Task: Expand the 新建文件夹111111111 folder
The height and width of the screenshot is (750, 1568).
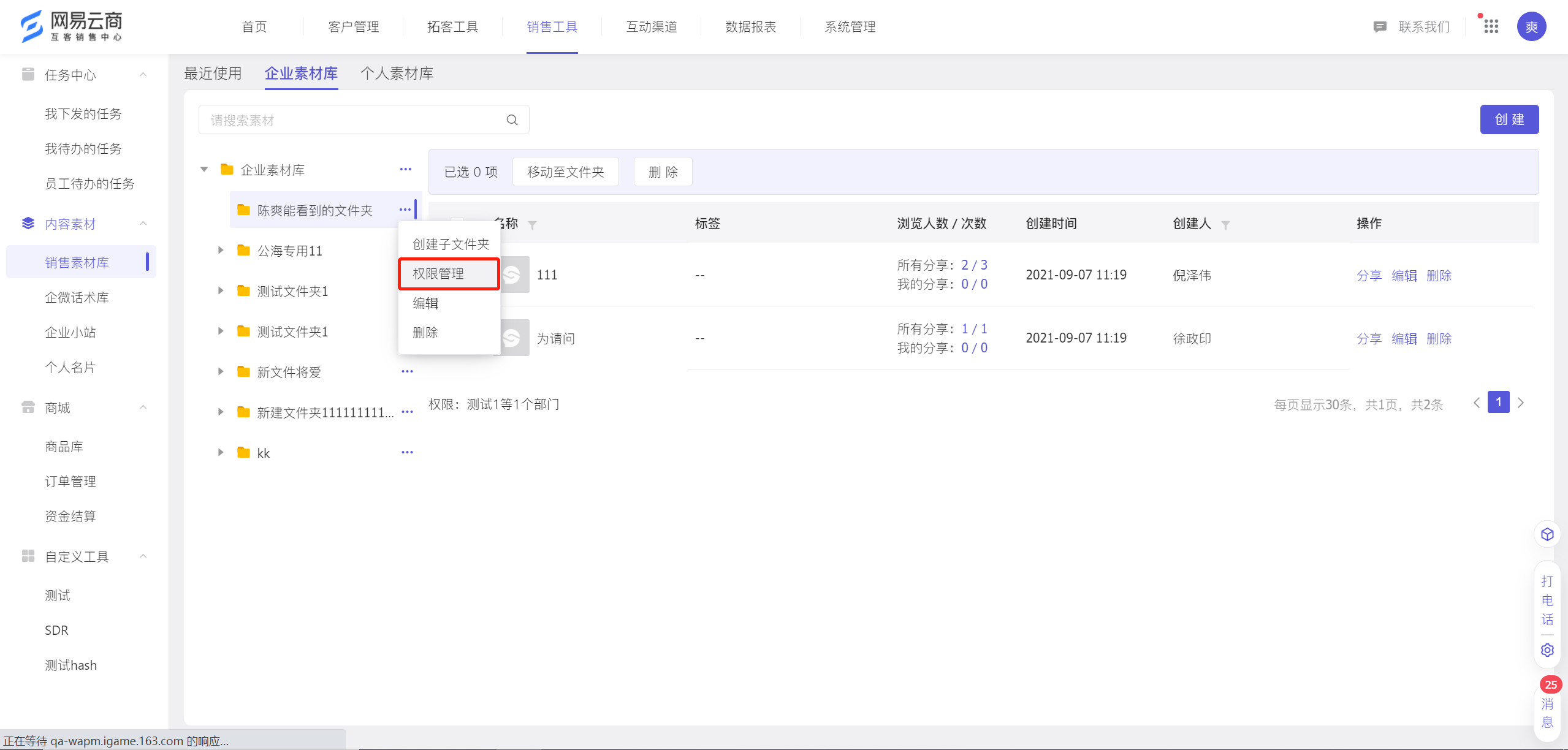Action: [221, 412]
